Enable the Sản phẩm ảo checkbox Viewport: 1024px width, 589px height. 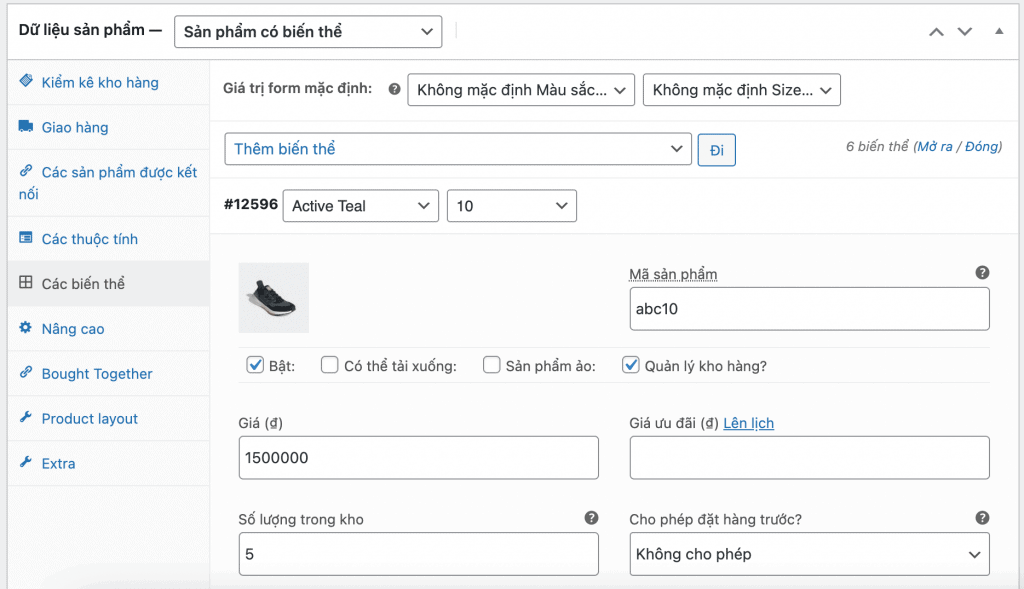coord(491,365)
